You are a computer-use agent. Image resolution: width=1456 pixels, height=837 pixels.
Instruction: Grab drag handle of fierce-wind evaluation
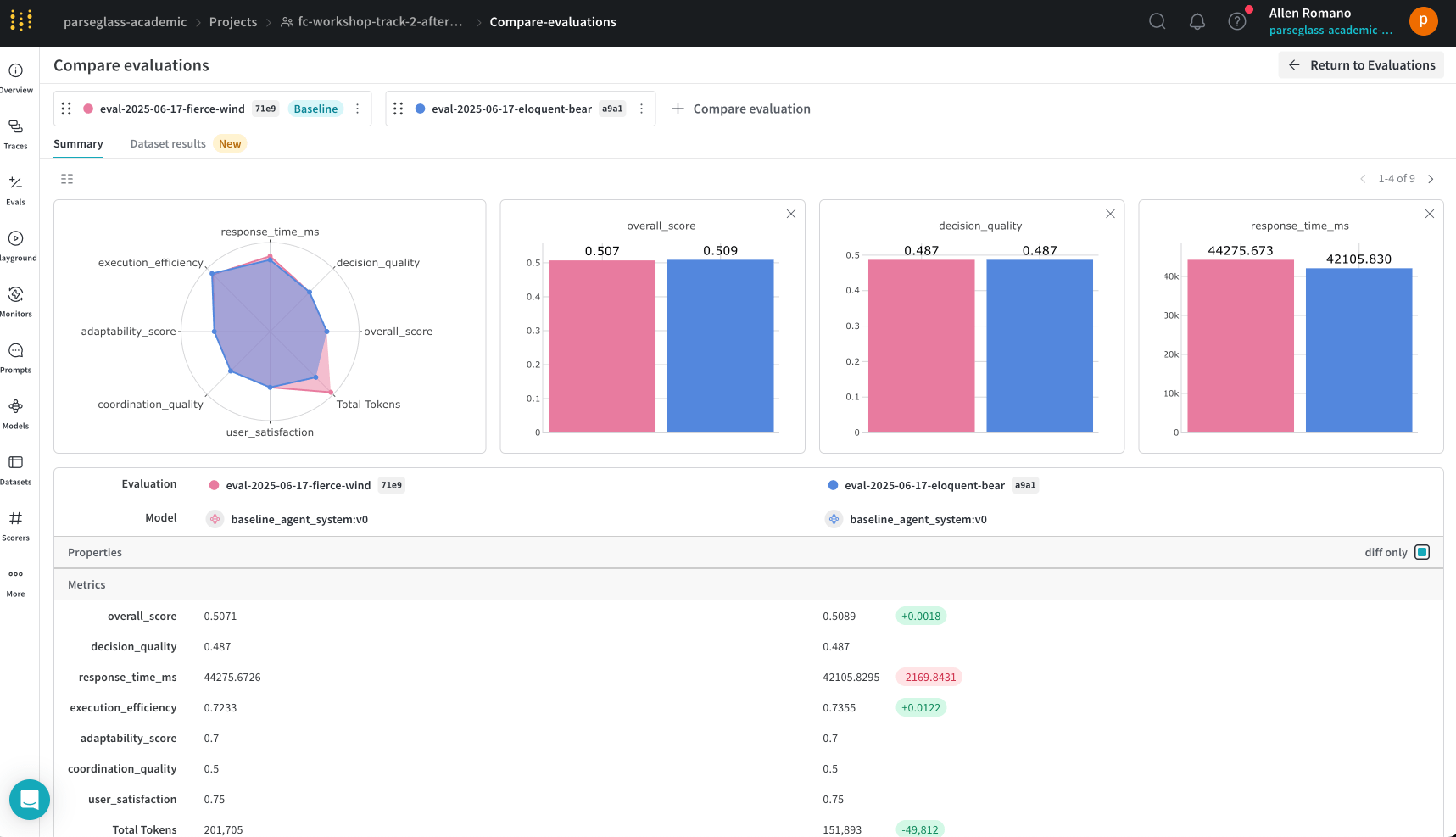click(x=66, y=109)
